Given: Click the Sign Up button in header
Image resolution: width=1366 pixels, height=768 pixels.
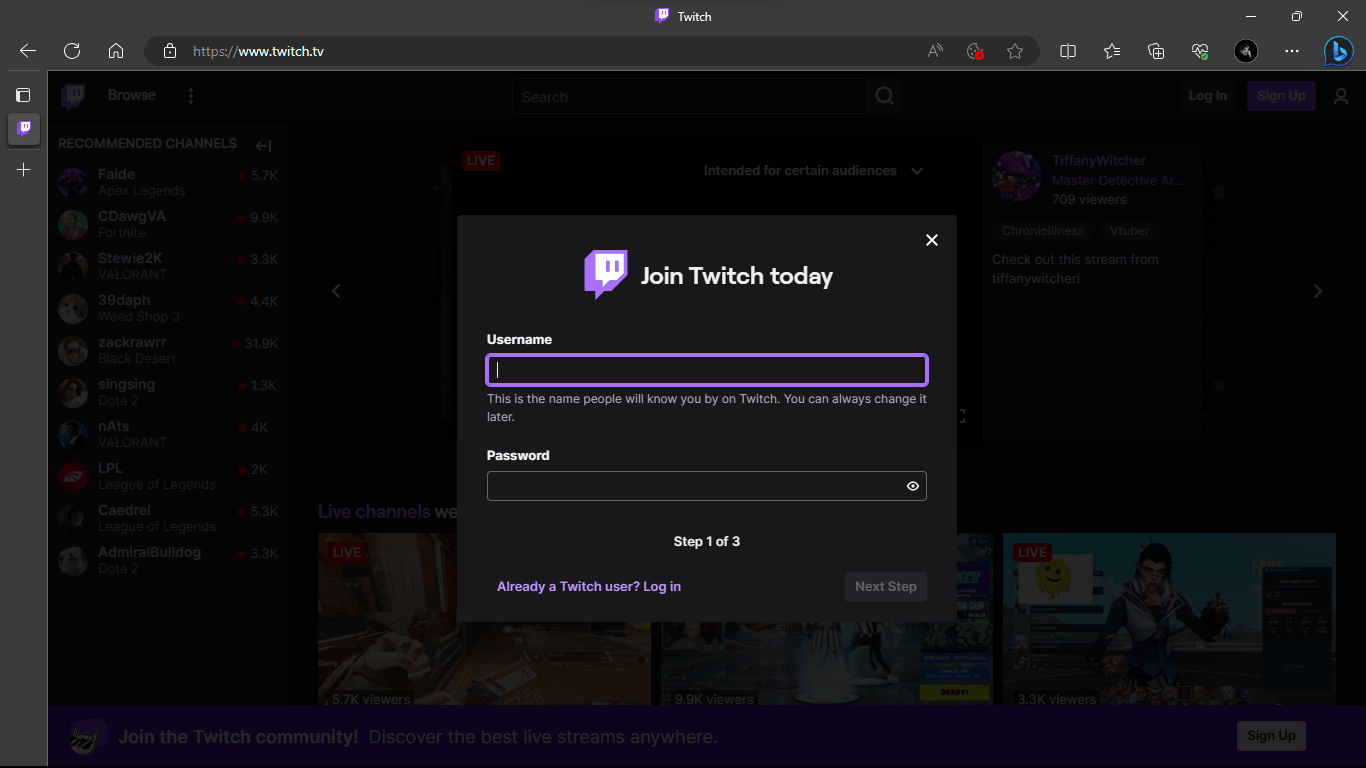Looking at the screenshot, I should click(x=1281, y=96).
